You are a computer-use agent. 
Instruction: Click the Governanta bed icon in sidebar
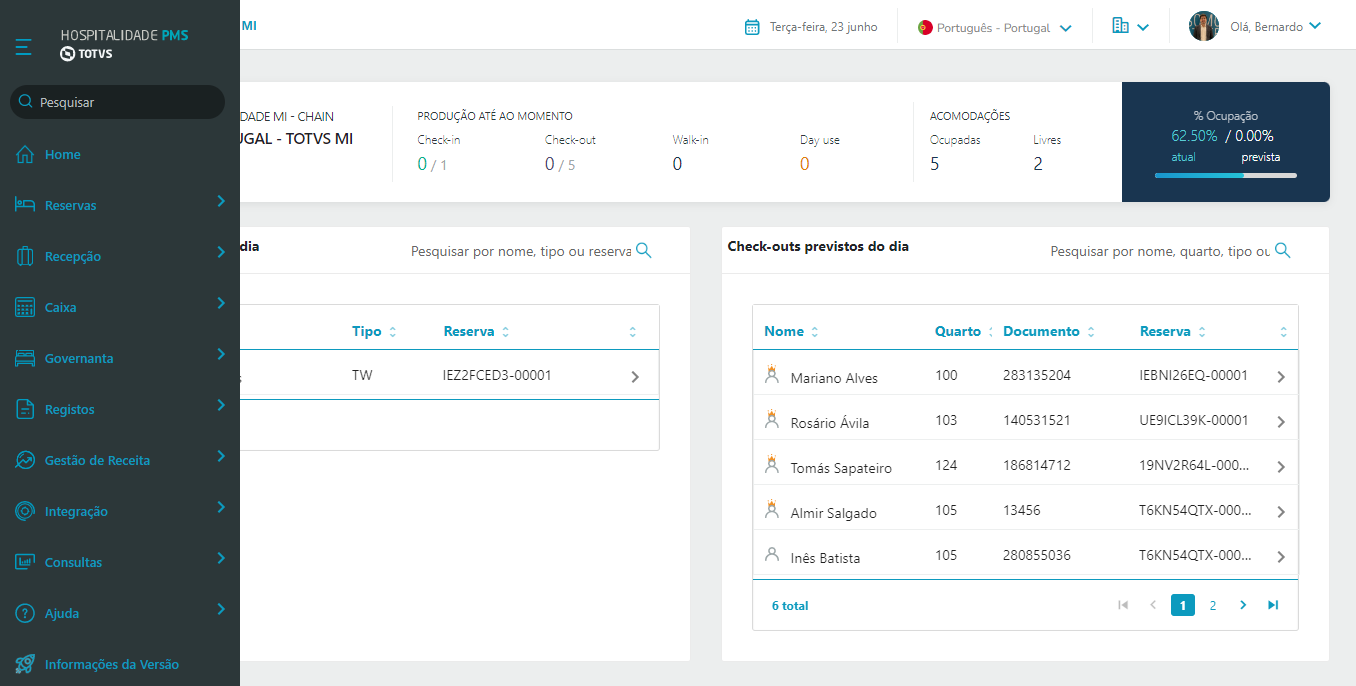[25, 358]
